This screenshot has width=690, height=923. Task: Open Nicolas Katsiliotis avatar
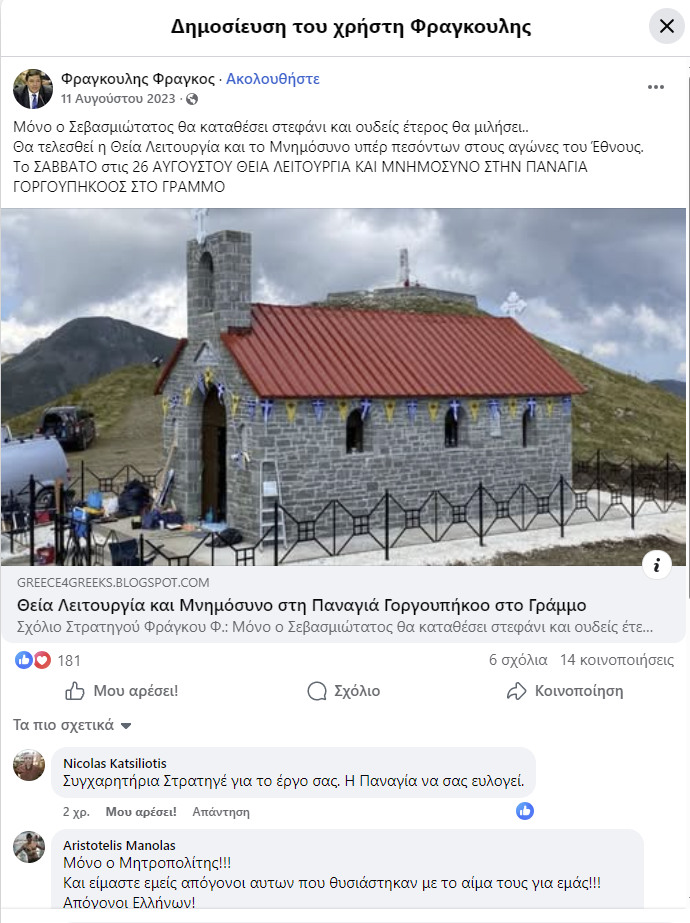29,765
